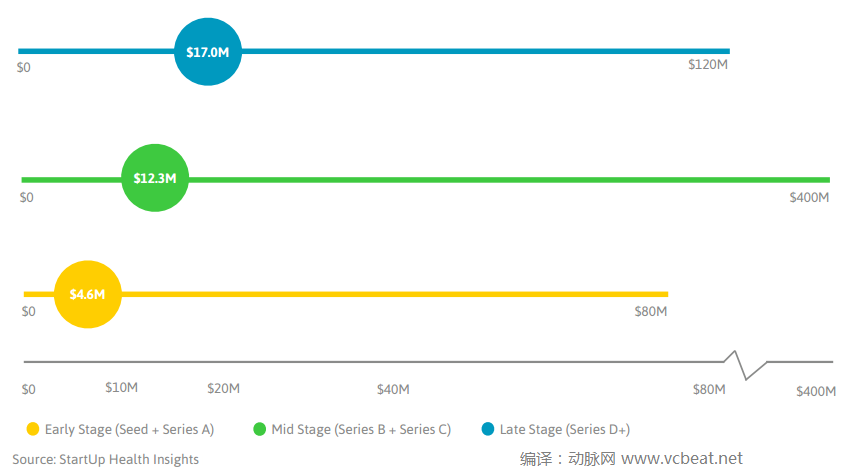Click the $400M axis tick label
Viewport: 850px width, 475px height.
pos(816,391)
